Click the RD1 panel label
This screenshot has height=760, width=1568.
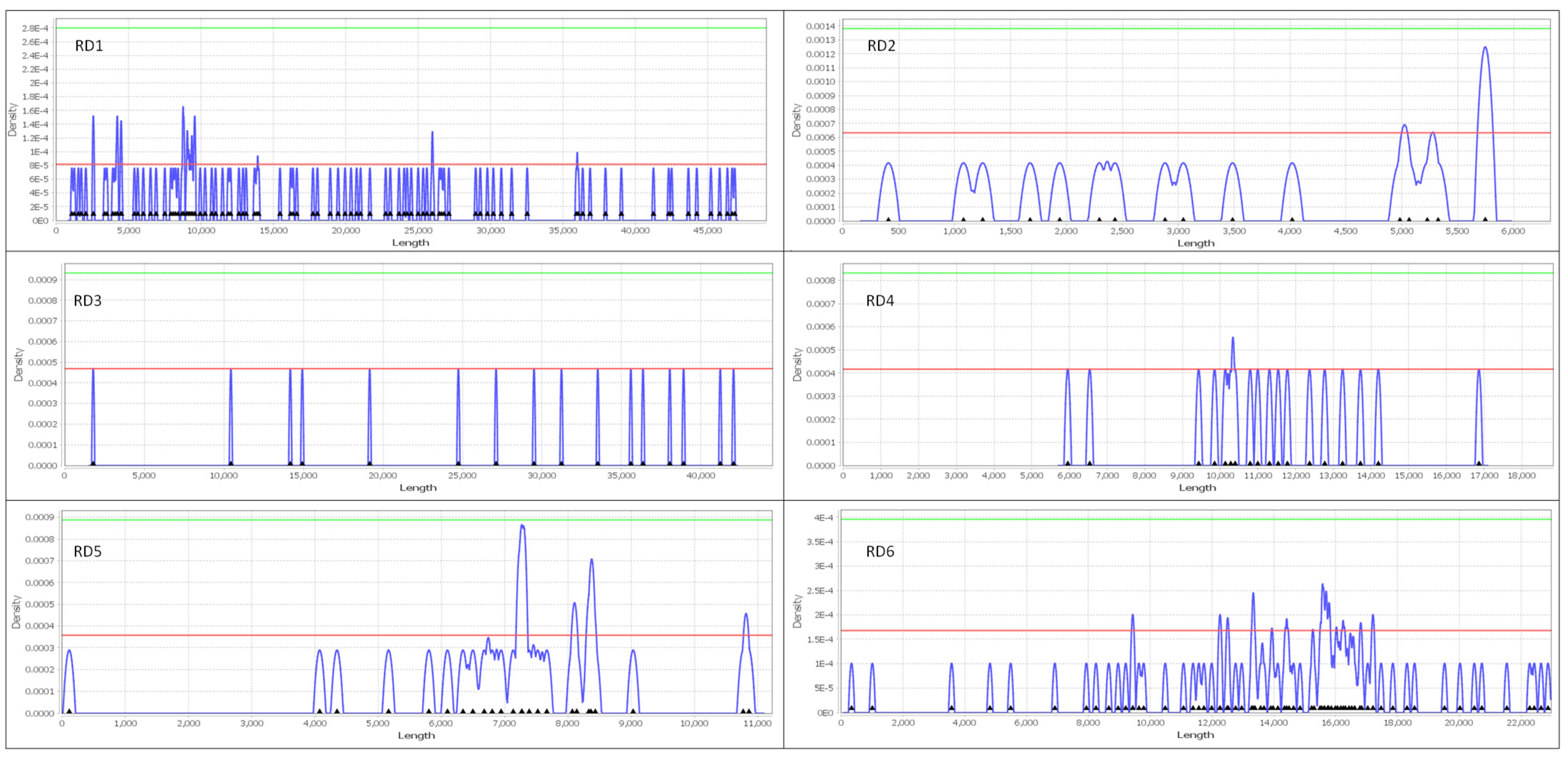89,46
